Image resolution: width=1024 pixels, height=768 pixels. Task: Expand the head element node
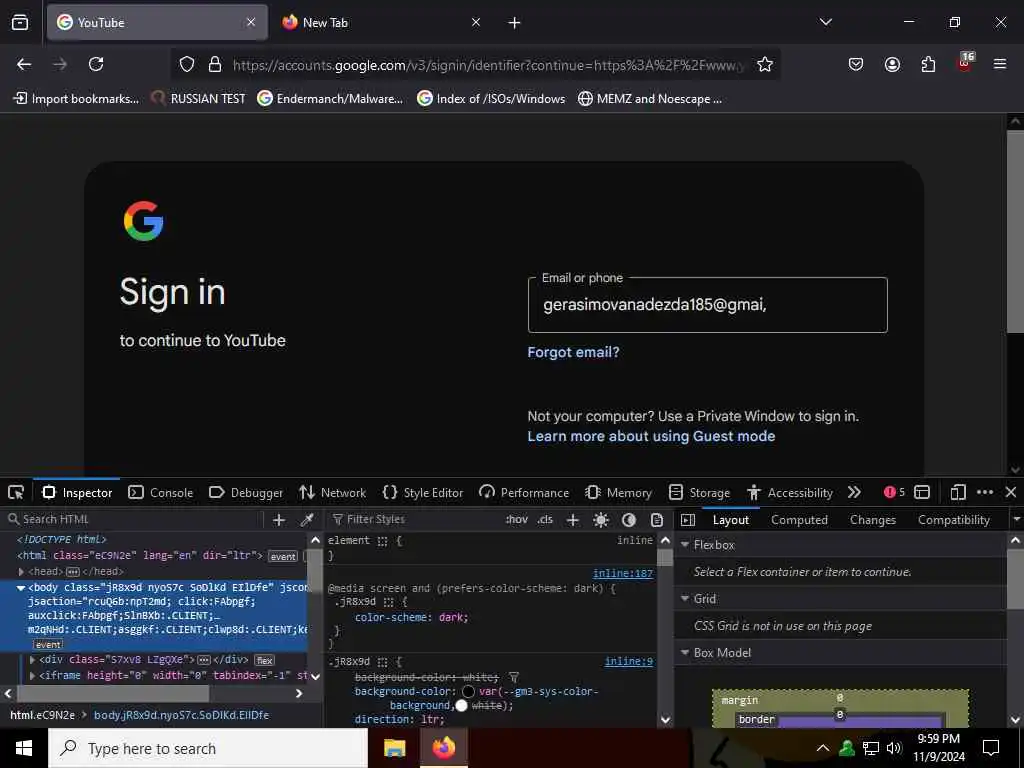22,572
